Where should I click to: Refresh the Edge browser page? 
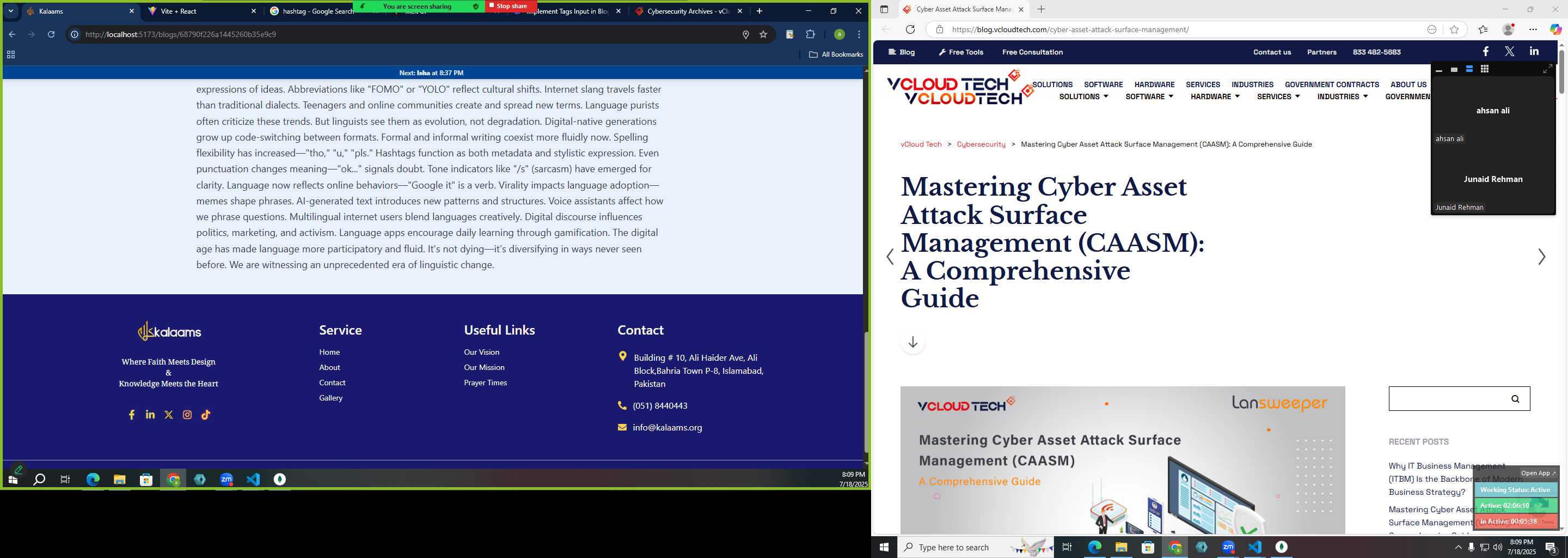point(910,29)
